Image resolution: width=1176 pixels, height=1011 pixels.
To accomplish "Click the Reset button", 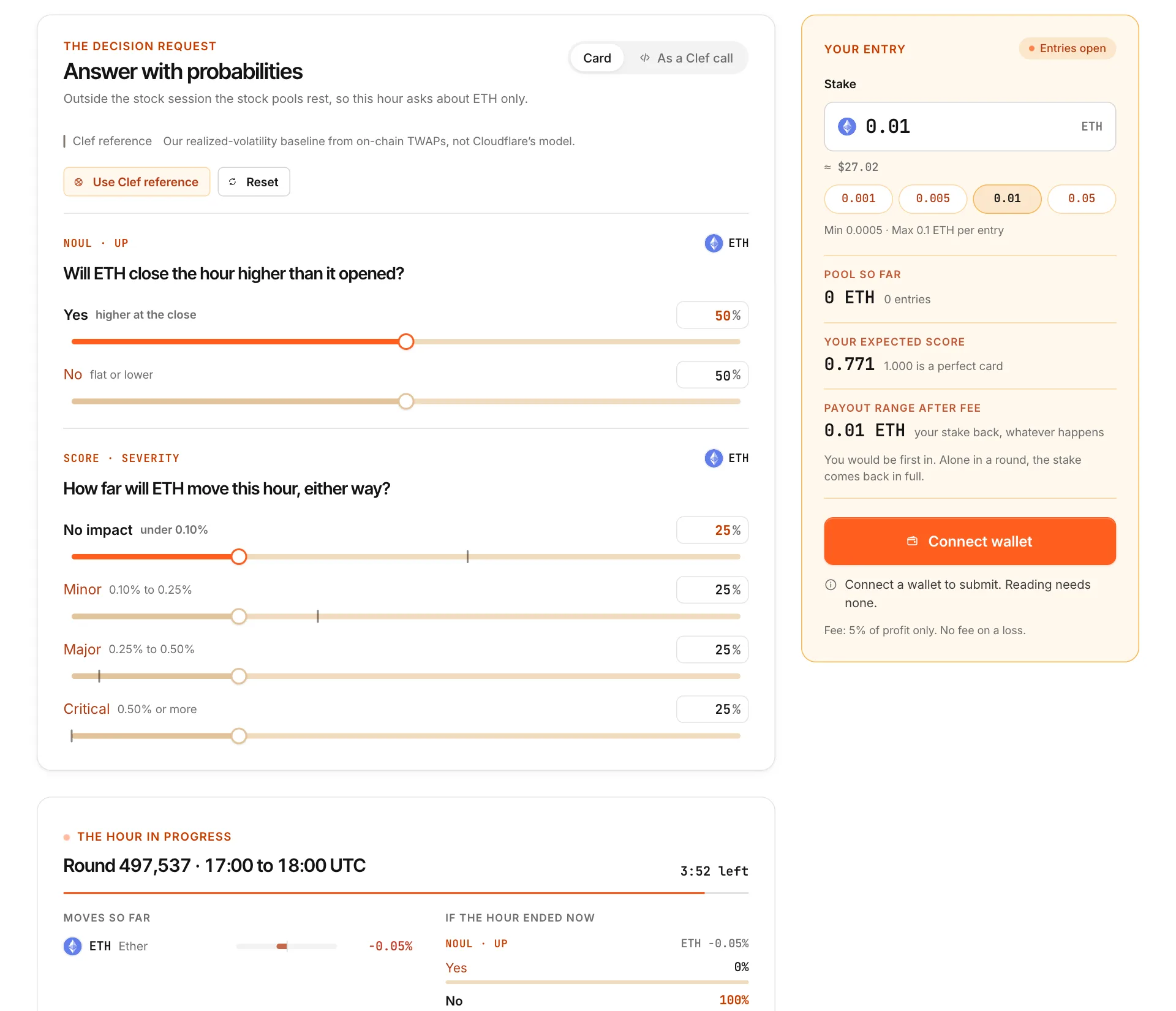I will point(254,182).
